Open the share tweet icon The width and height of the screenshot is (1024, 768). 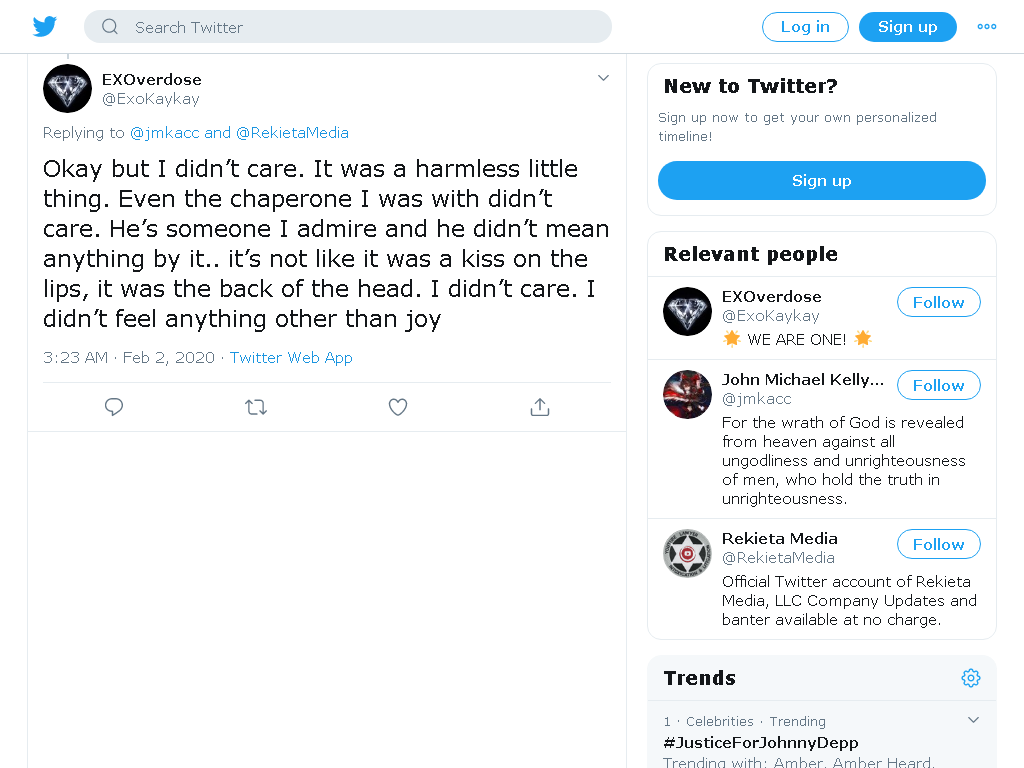[x=539, y=407]
